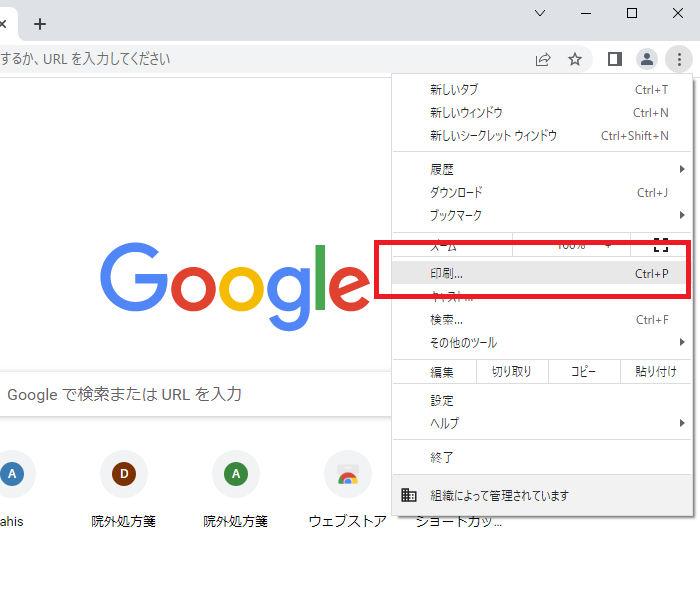Click the organization building icon
The height and width of the screenshot is (590, 700).
coord(408,495)
